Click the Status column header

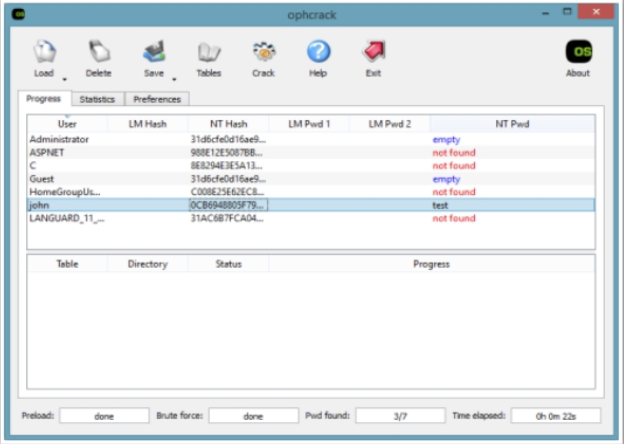point(228,264)
